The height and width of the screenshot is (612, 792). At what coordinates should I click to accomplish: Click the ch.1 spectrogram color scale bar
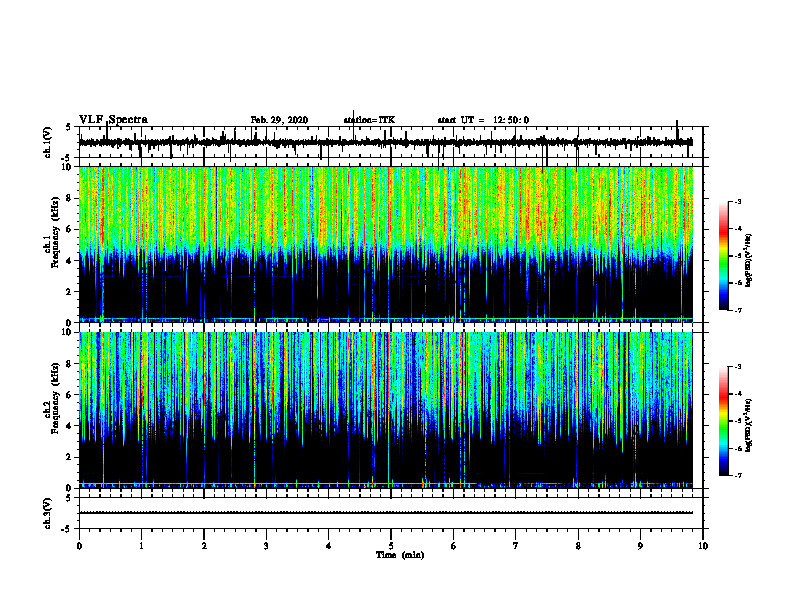[x=724, y=256]
